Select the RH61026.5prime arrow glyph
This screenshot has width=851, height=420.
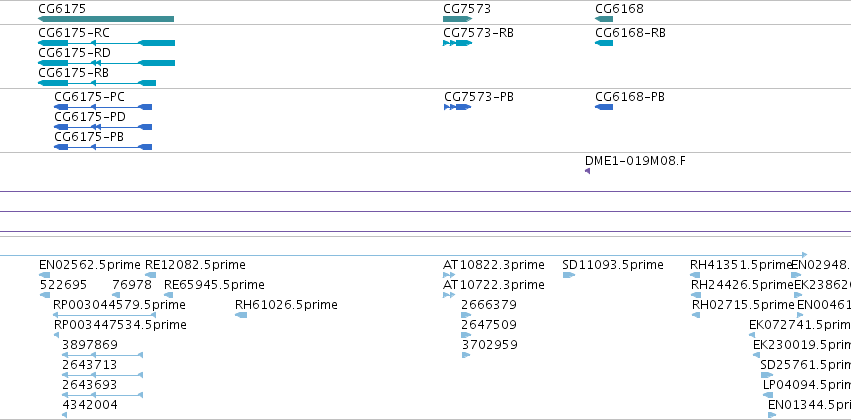point(241,315)
